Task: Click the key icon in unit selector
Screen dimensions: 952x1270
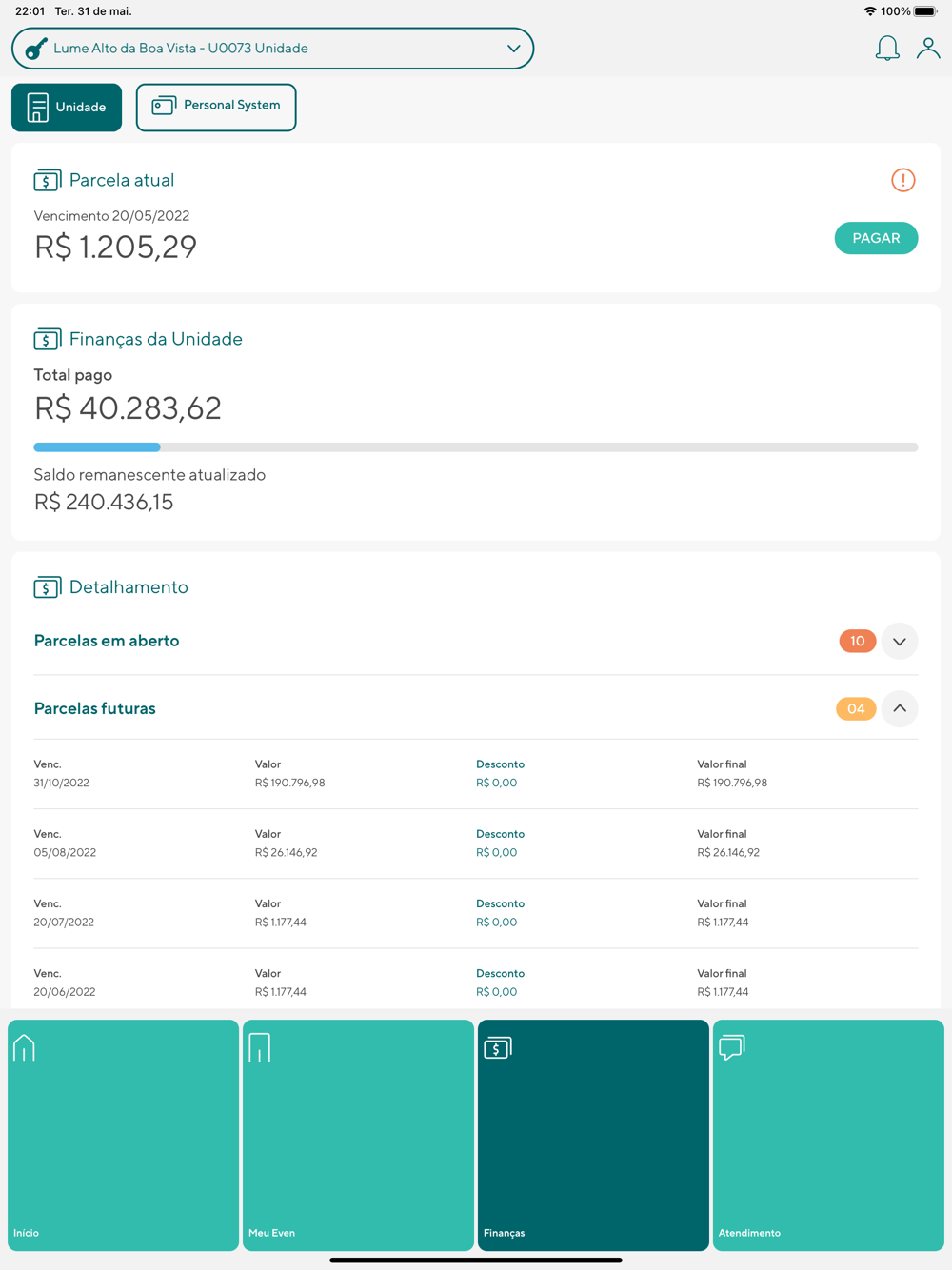Action: point(36,49)
